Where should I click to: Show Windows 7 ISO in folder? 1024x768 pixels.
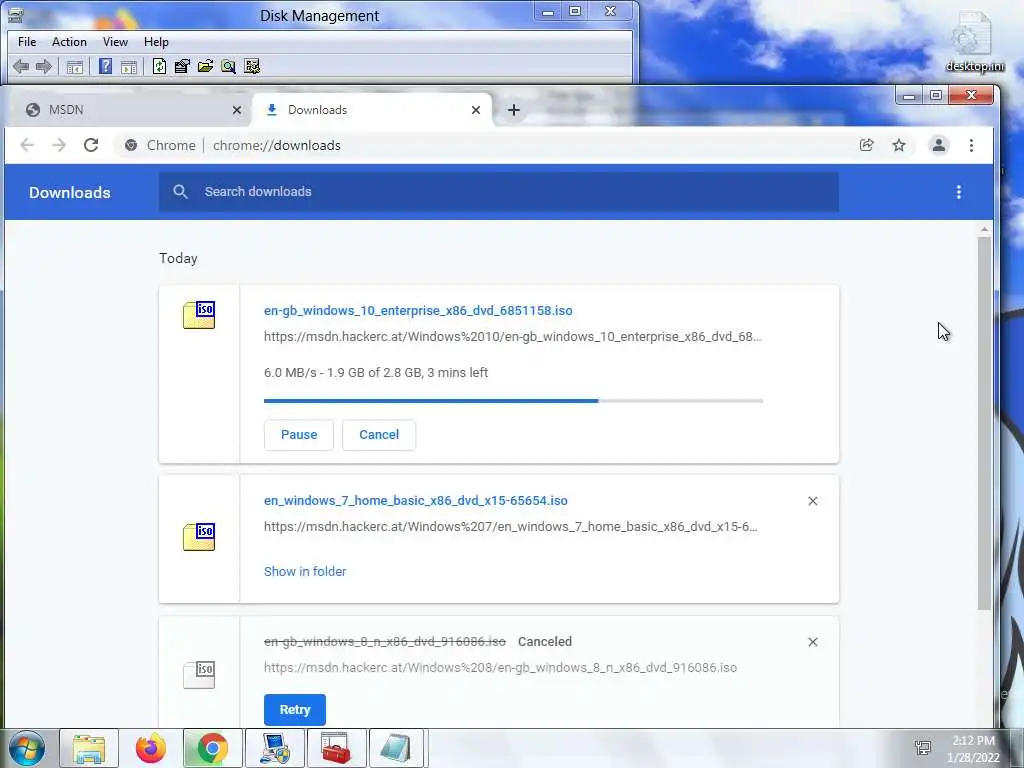pyautogui.click(x=305, y=571)
